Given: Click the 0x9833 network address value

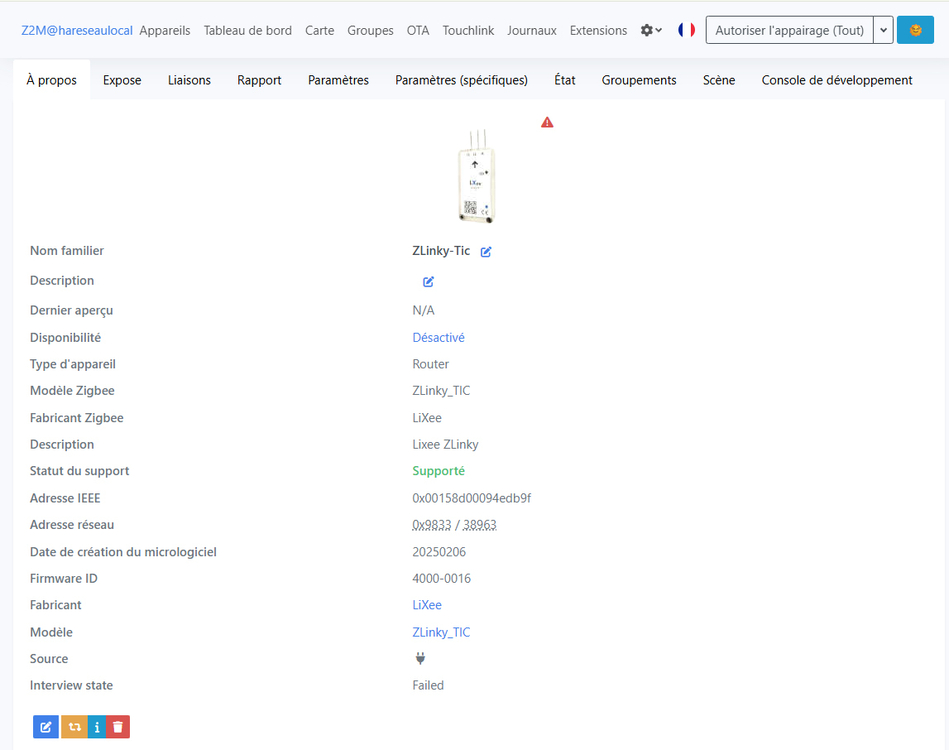Looking at the screenshot, I should 432,525.
